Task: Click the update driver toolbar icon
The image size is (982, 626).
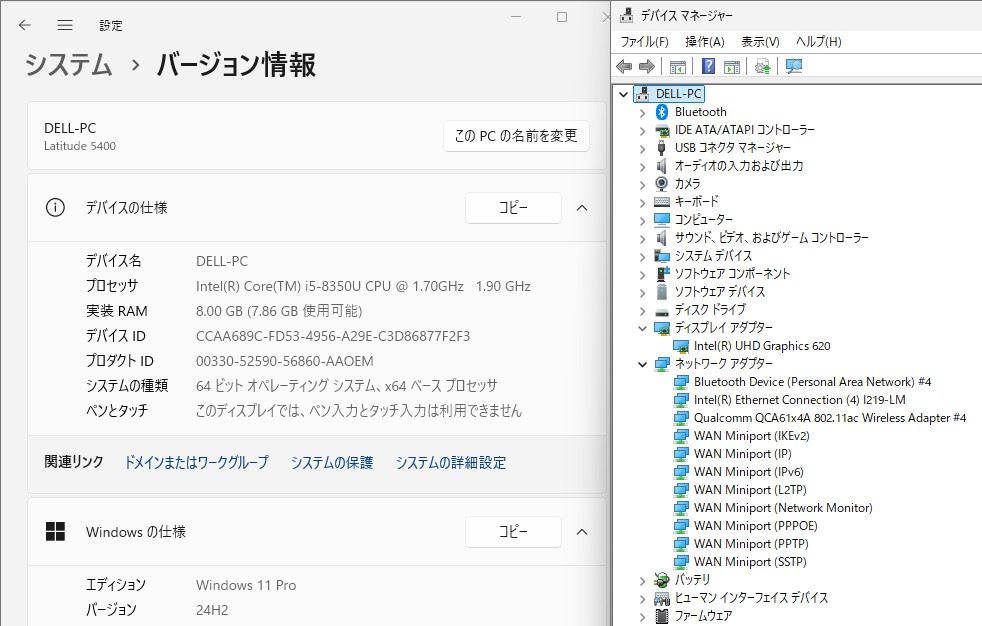Action: [x=763, y=66]
